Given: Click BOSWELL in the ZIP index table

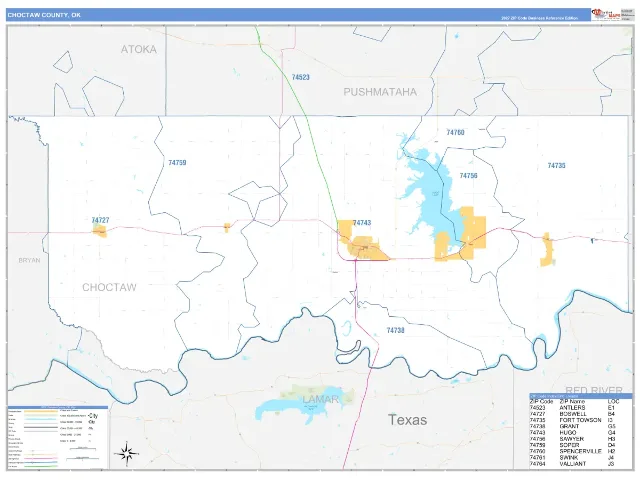Looking at the screenshot, I should click(573, 414).
